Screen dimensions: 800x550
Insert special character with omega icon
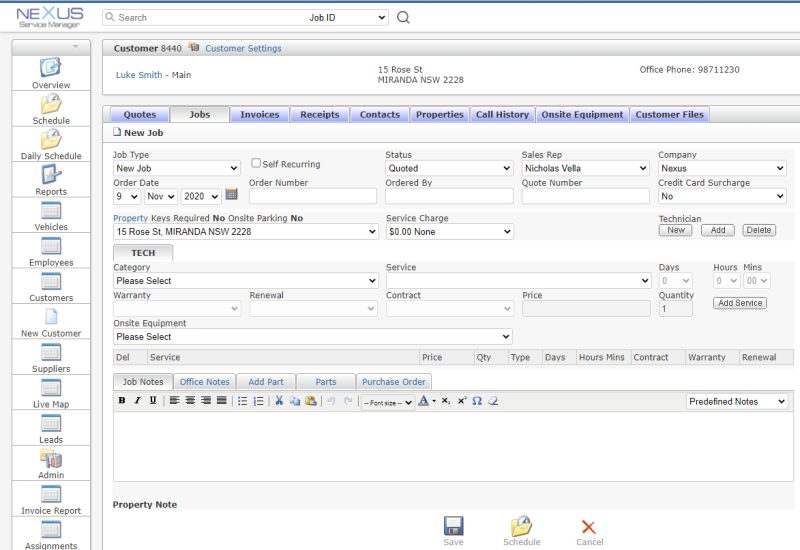coord(477,401)
